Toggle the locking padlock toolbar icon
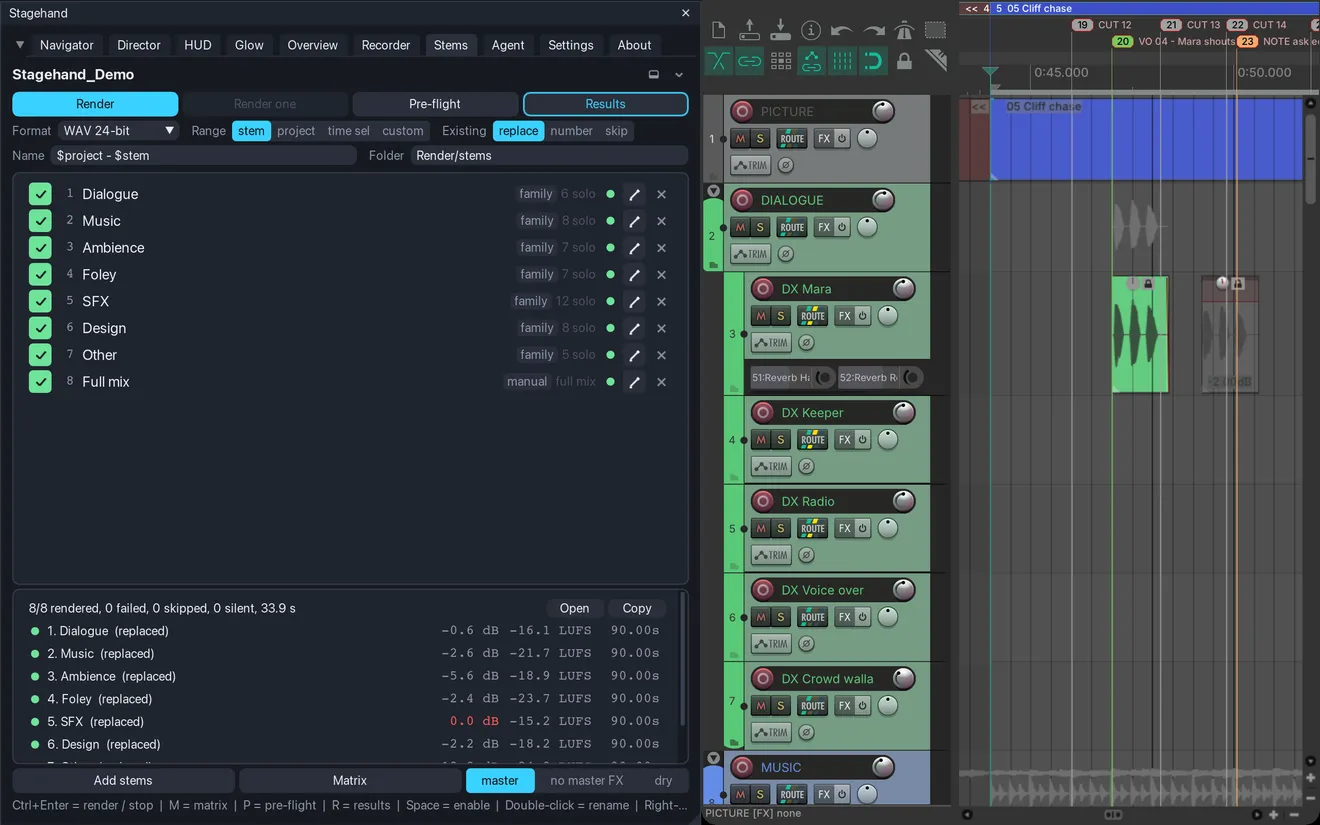 click(x=904, y=61)
